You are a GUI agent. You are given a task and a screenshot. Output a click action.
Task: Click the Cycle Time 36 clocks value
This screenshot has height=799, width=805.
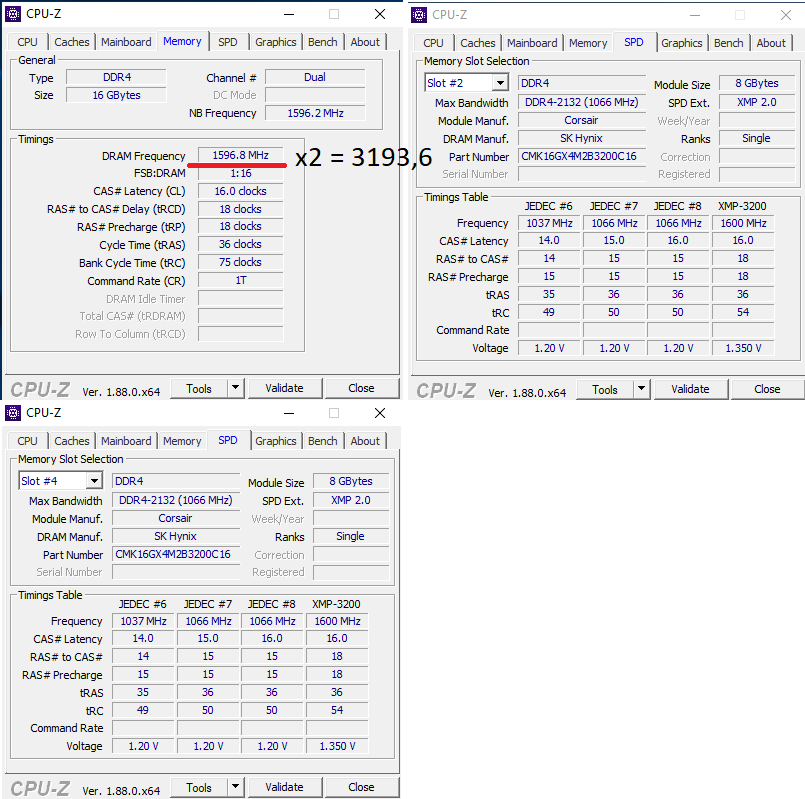[x=241, y=244]
